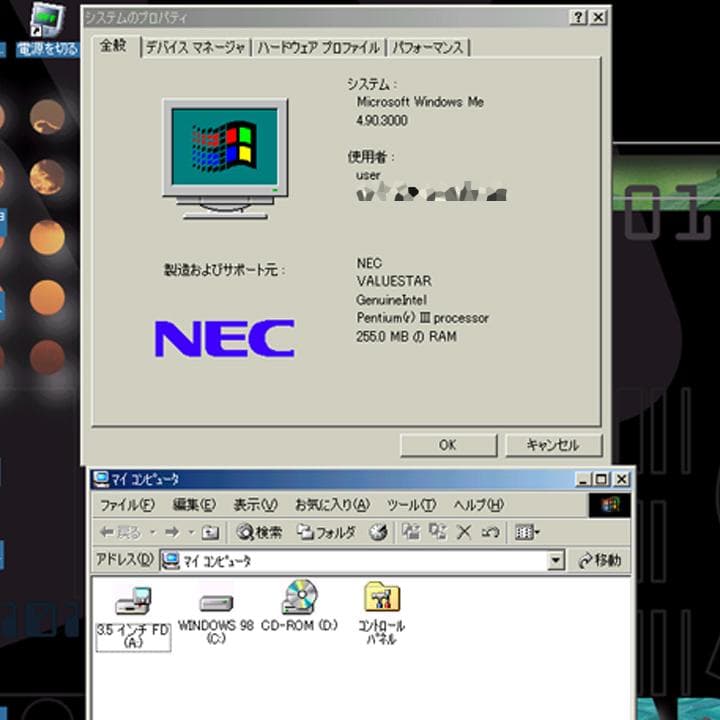Click the Pentium III processor text
Image resolution: width=720 pixels, height=720 pixels.
pos(422,318)
